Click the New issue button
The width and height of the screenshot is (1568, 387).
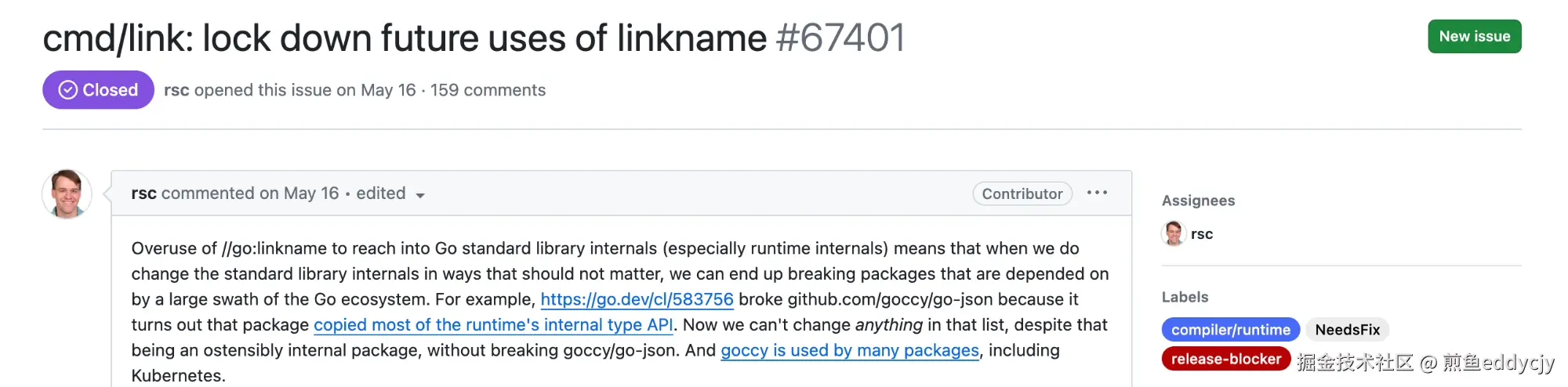point(1474,37)
